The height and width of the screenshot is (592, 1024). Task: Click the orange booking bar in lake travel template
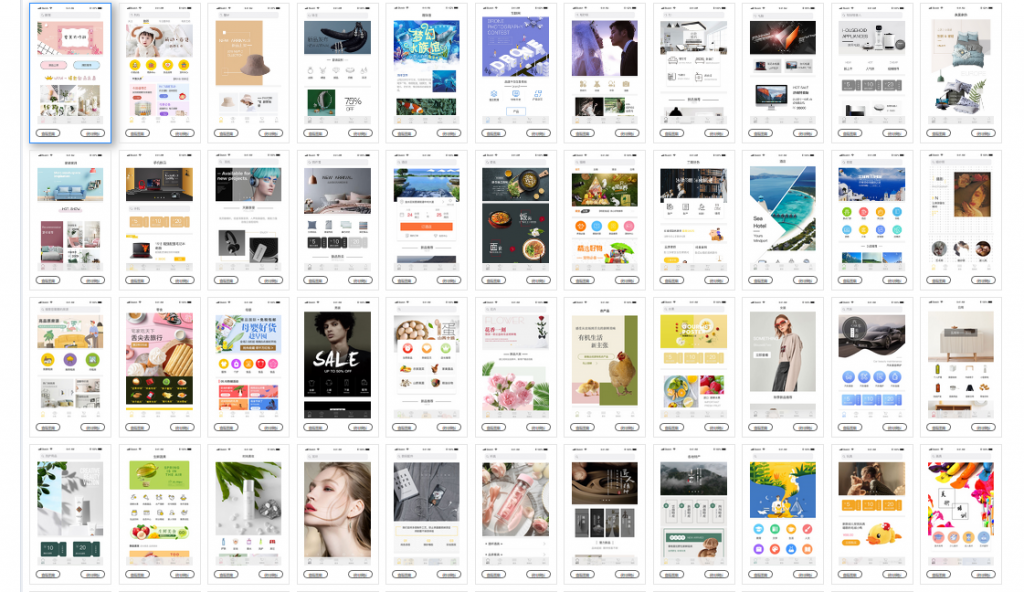426,227
